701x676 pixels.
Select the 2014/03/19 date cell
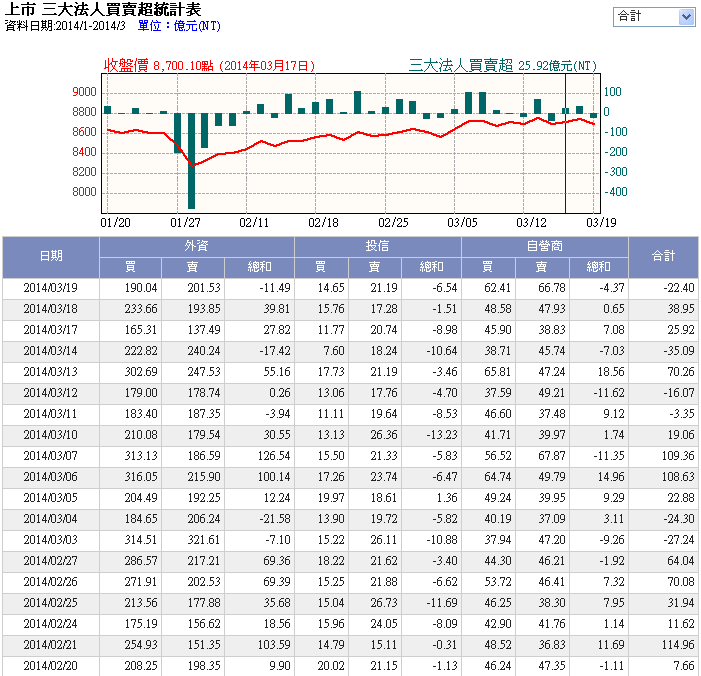(x=51, y=288)
